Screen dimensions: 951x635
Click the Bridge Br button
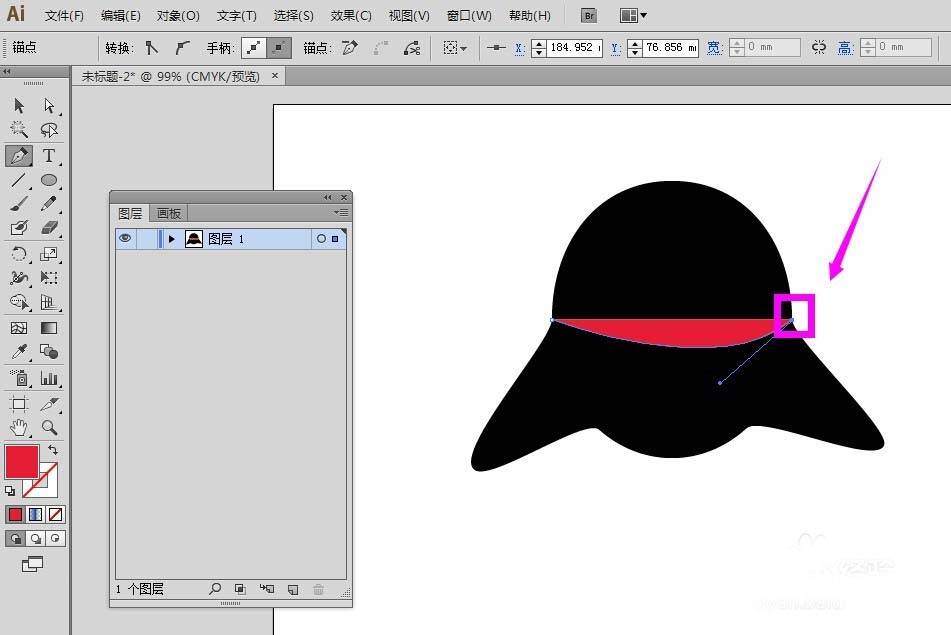click(590, 16)
